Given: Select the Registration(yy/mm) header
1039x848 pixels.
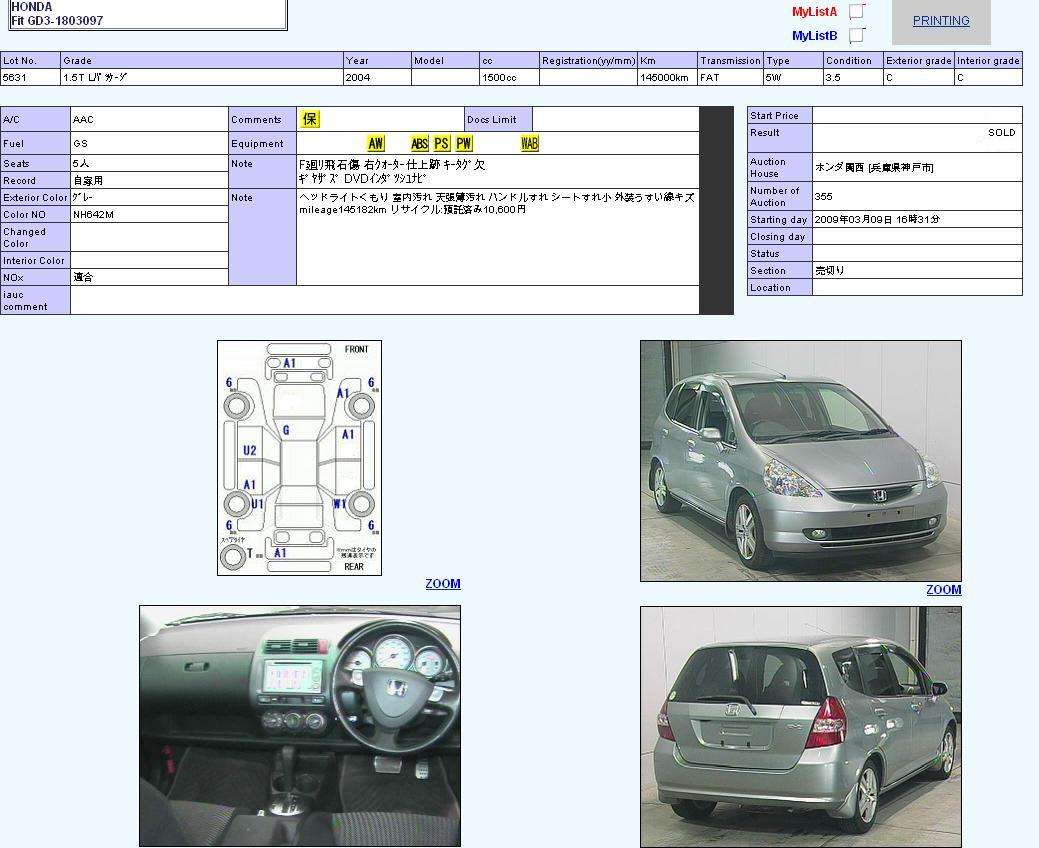Looking at the screenshot, I should tap(588, 60).
